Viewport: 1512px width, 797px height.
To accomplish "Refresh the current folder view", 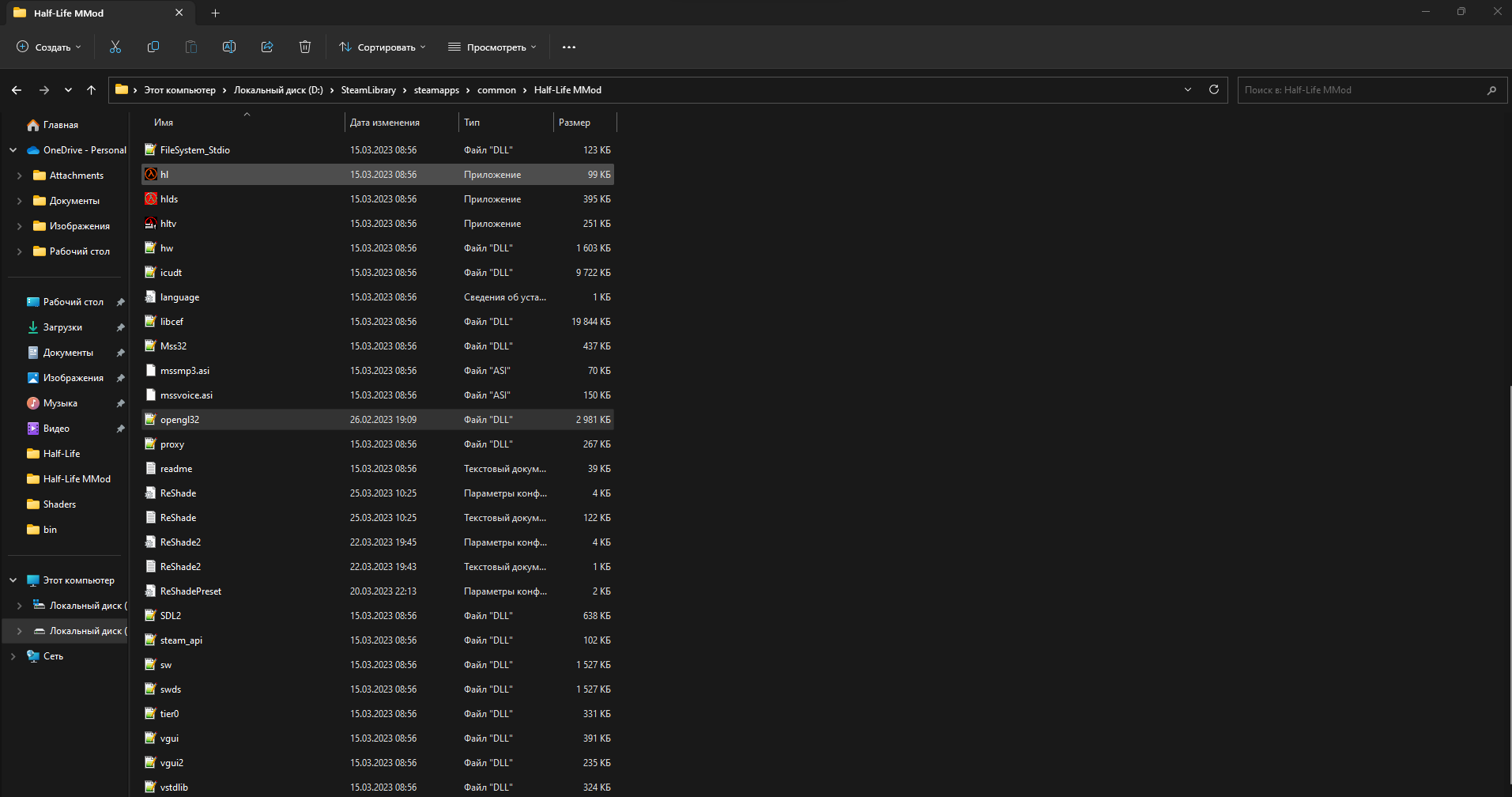I will pos(1214,89).
